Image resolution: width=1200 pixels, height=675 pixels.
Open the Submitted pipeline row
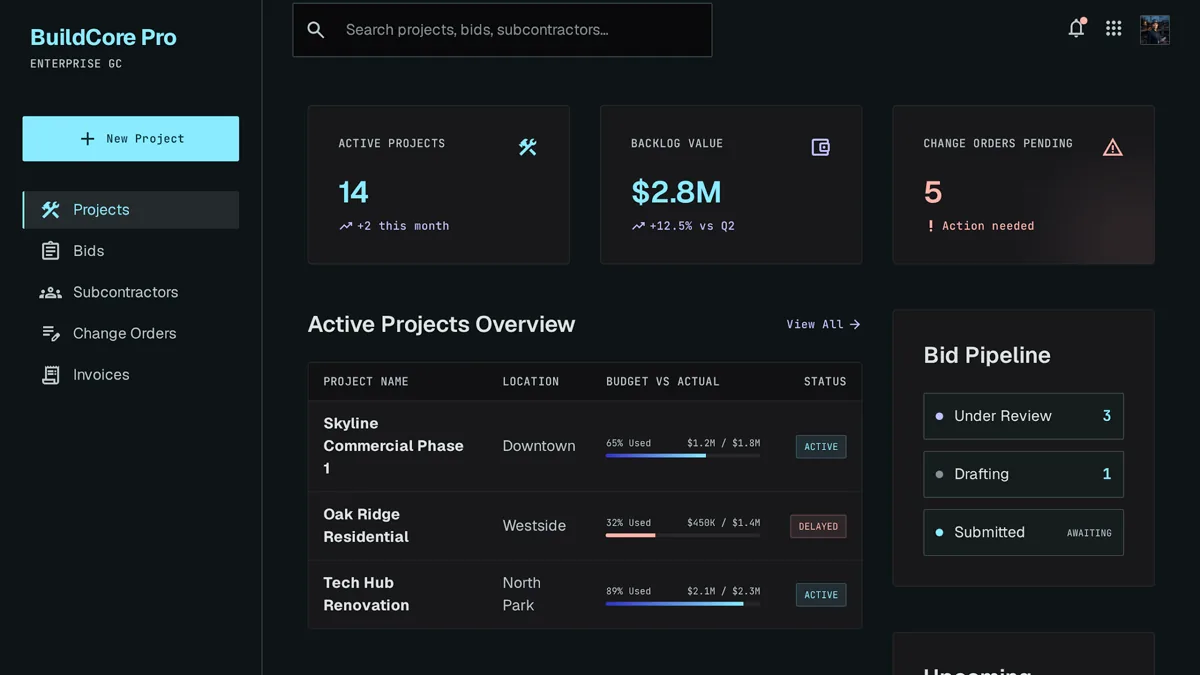click(x=1023, y=532)
